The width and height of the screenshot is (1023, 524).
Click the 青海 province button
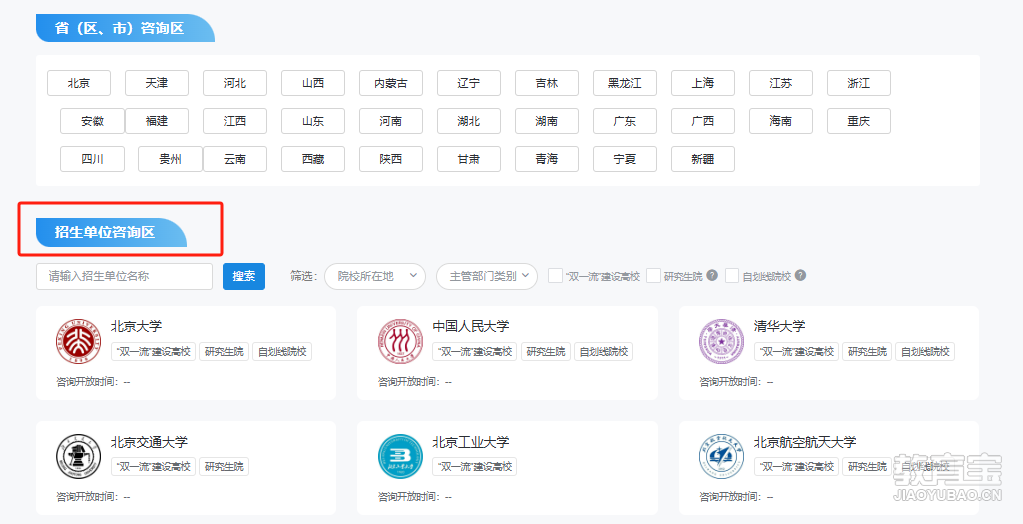pyautogui.click(x=547, y=159)
